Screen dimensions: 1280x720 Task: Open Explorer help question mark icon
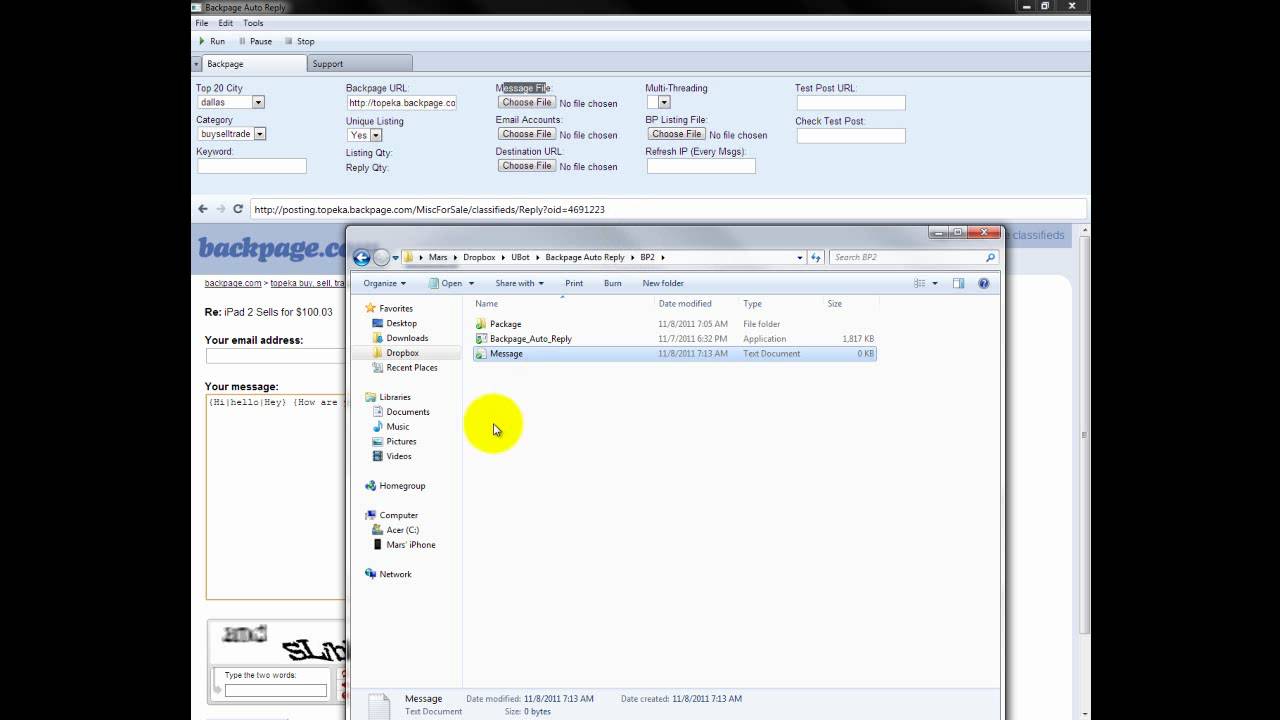coord(983,283)
